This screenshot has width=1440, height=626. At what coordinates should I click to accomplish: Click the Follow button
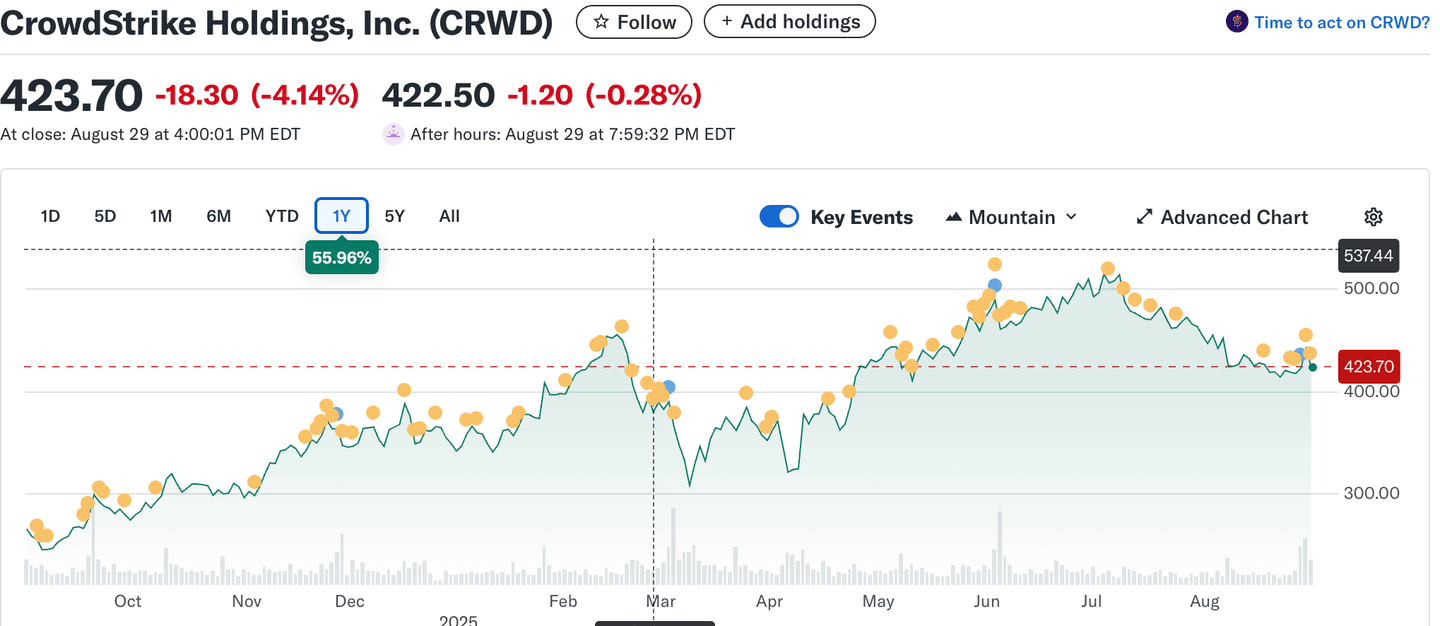coord(634,21)
